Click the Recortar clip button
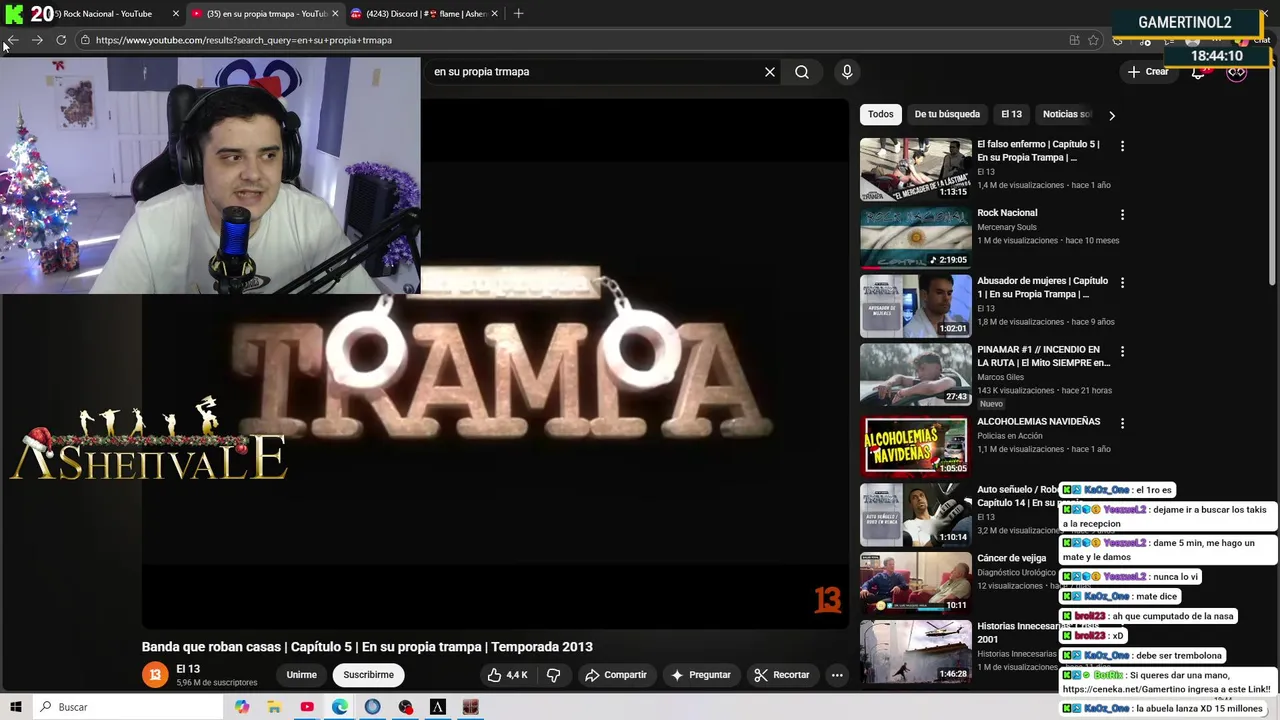The image size is (1280, 720). [782, 675]
